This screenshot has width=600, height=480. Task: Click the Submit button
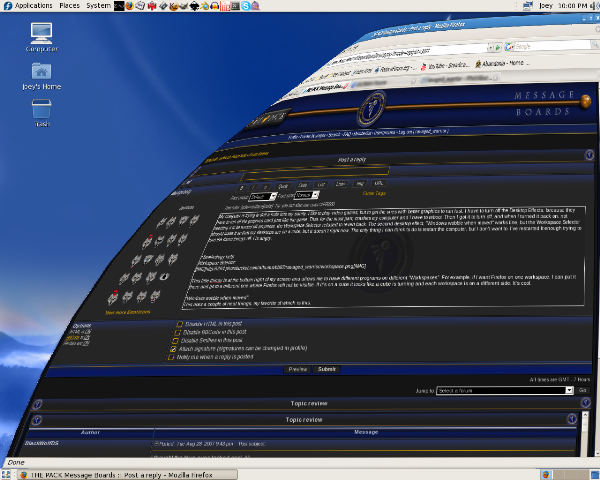[327, 369]
